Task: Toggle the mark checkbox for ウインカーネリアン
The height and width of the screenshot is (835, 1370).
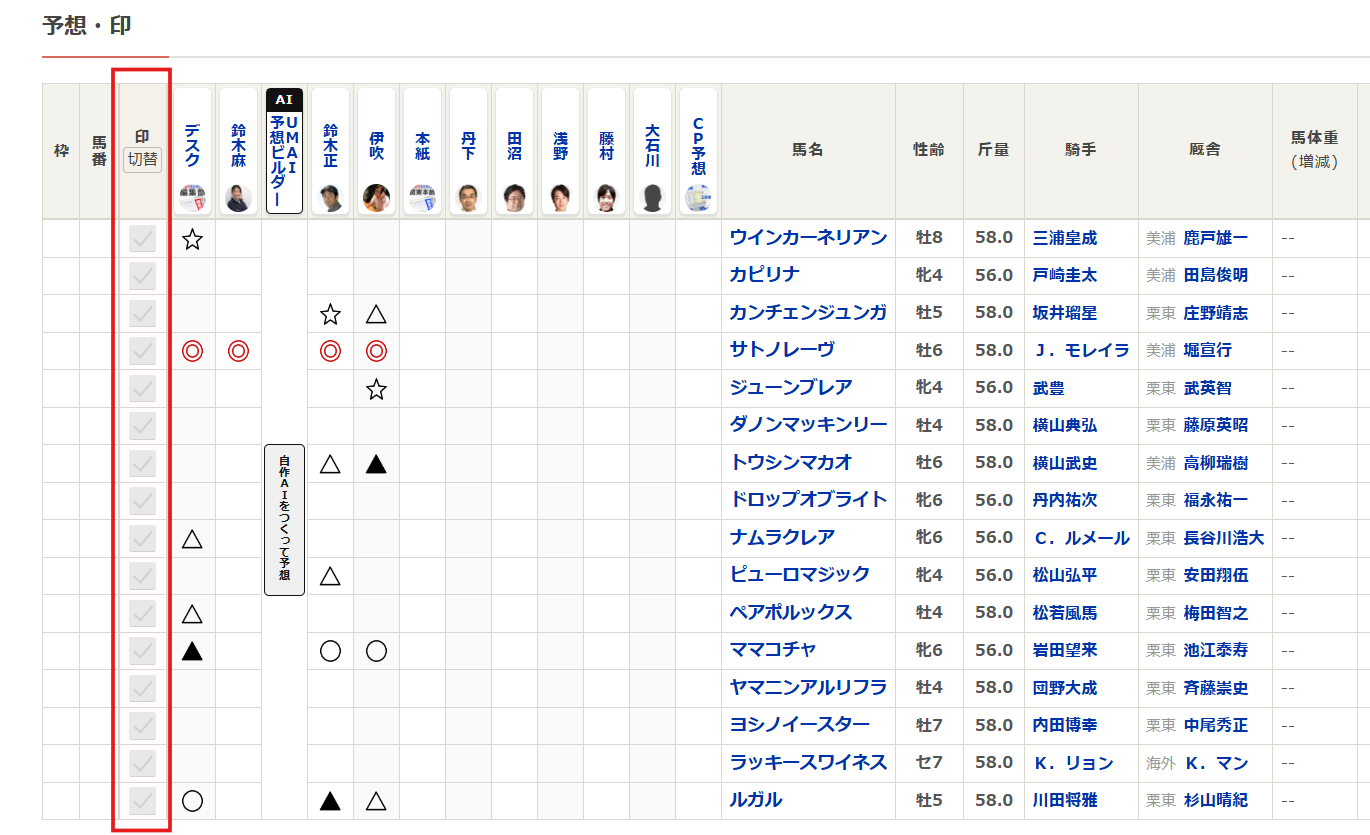Action: (x=143, y=239)
